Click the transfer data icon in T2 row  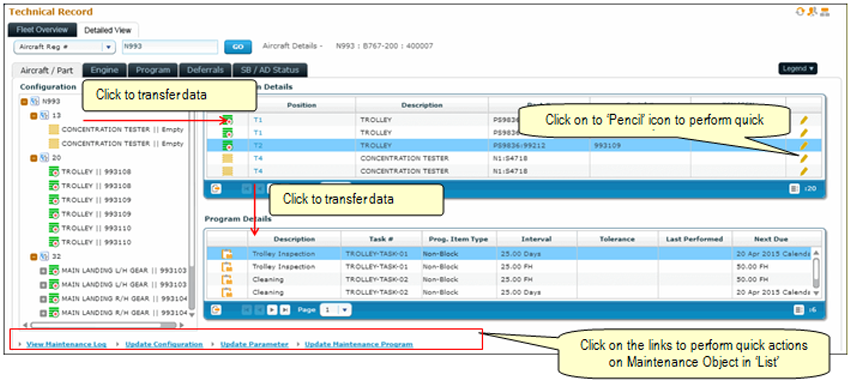point(227,146)
